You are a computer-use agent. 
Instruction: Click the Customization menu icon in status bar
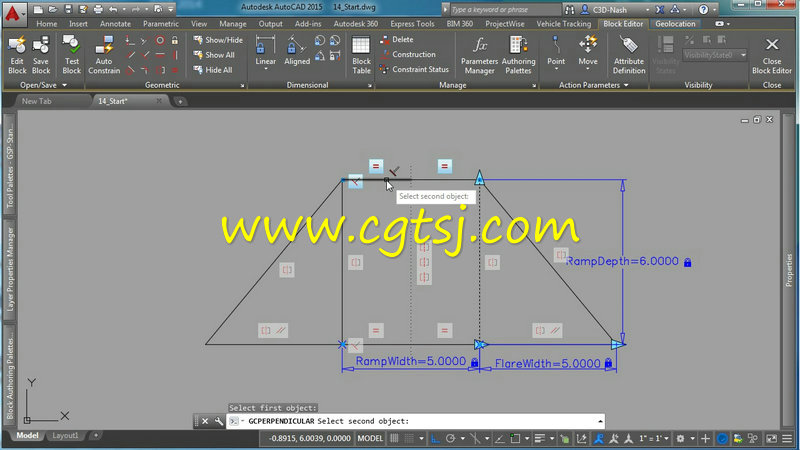[x=787, y=438]
